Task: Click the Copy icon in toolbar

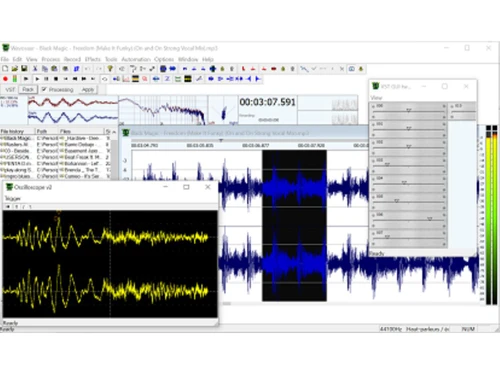Action: click(45, 69)
